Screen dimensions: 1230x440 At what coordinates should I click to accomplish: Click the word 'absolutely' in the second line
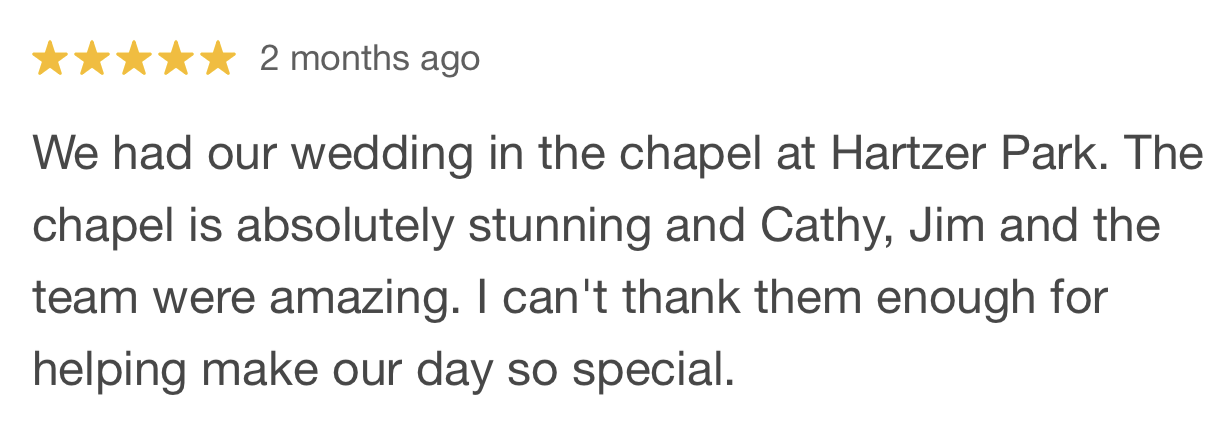click(x=345, y=226)
